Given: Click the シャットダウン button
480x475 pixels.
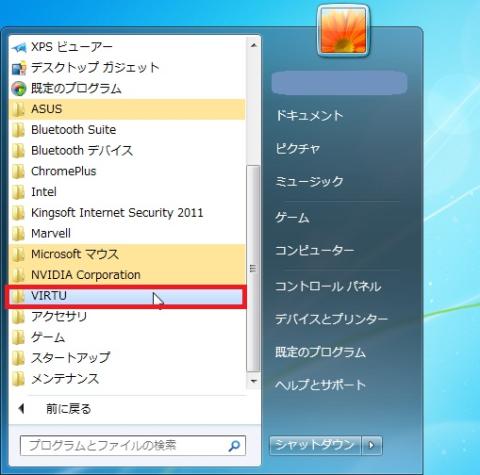Looking at the screenshot, I should pyautogui.click(x=315, y=445).
